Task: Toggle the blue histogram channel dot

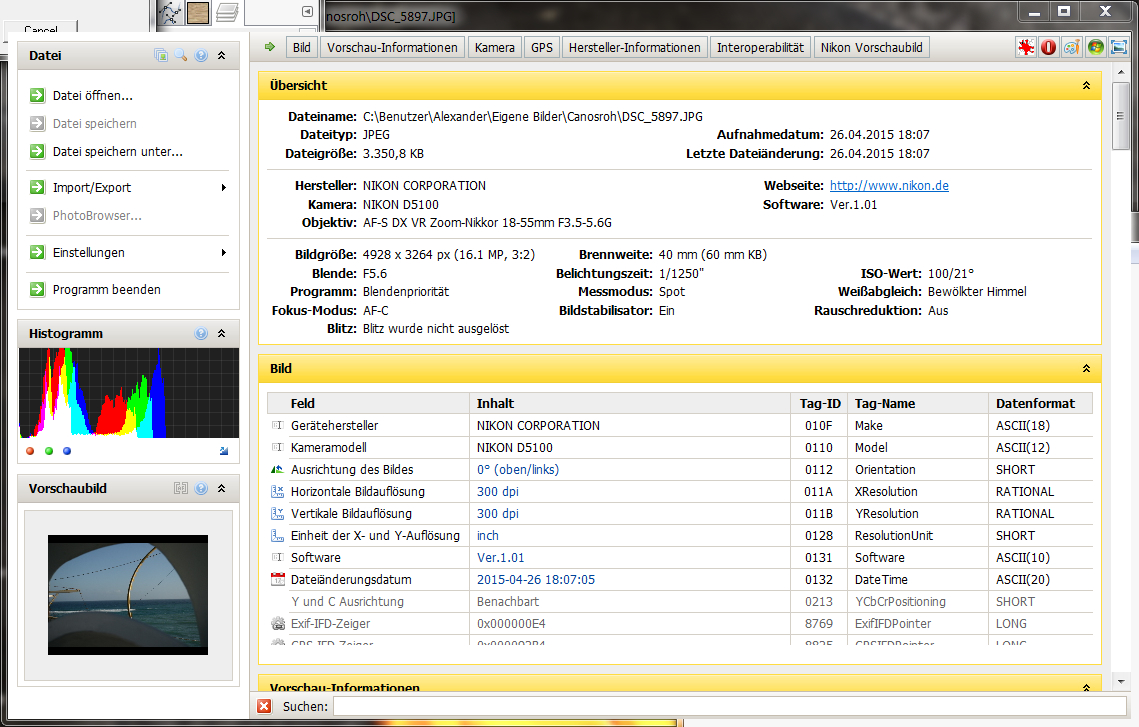Action: (67, 451)
